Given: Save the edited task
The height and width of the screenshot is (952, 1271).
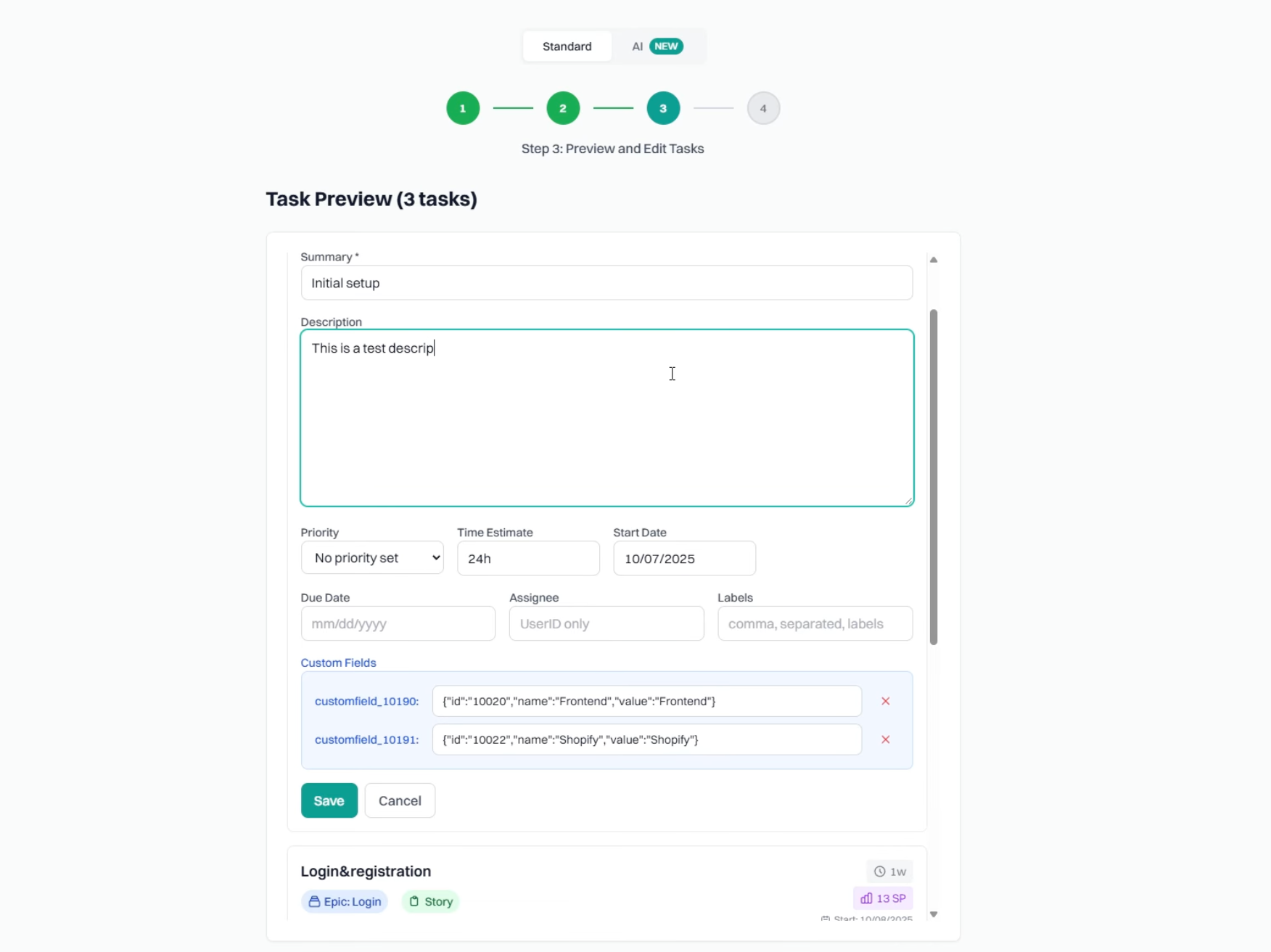Looking at the screenshot, I should pos(329,800).
